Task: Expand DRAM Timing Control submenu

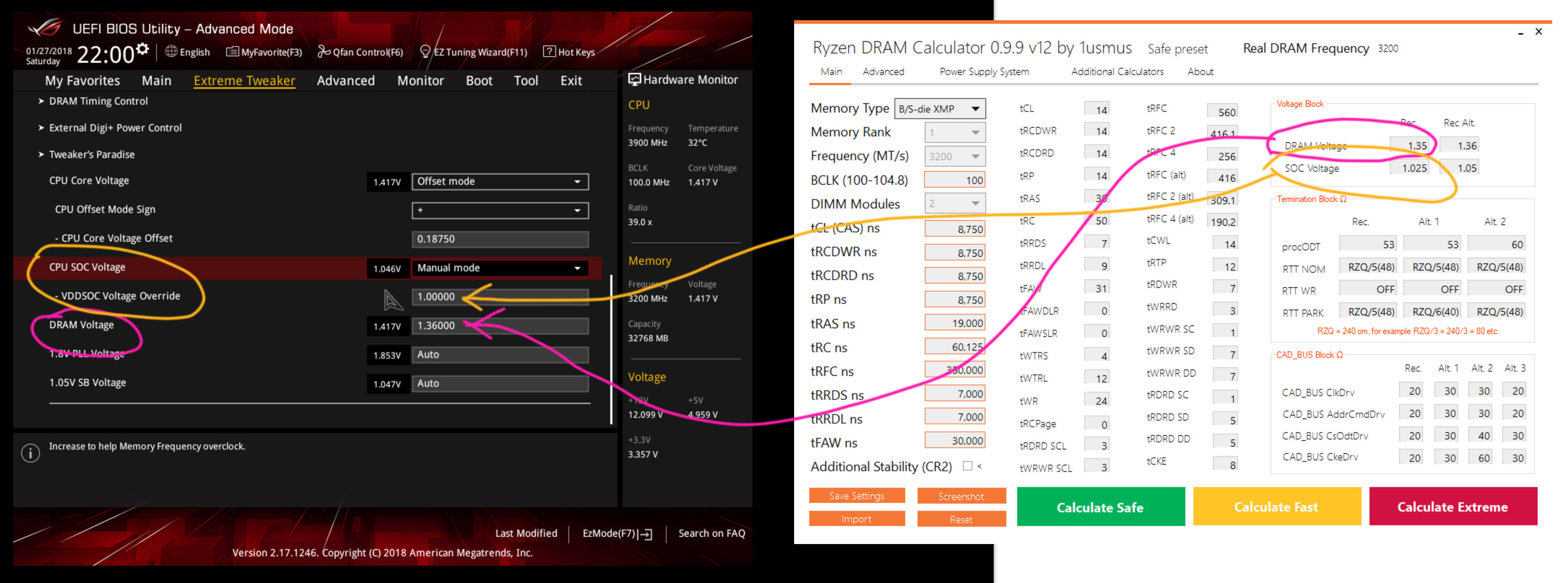Action: click(98, 101)
